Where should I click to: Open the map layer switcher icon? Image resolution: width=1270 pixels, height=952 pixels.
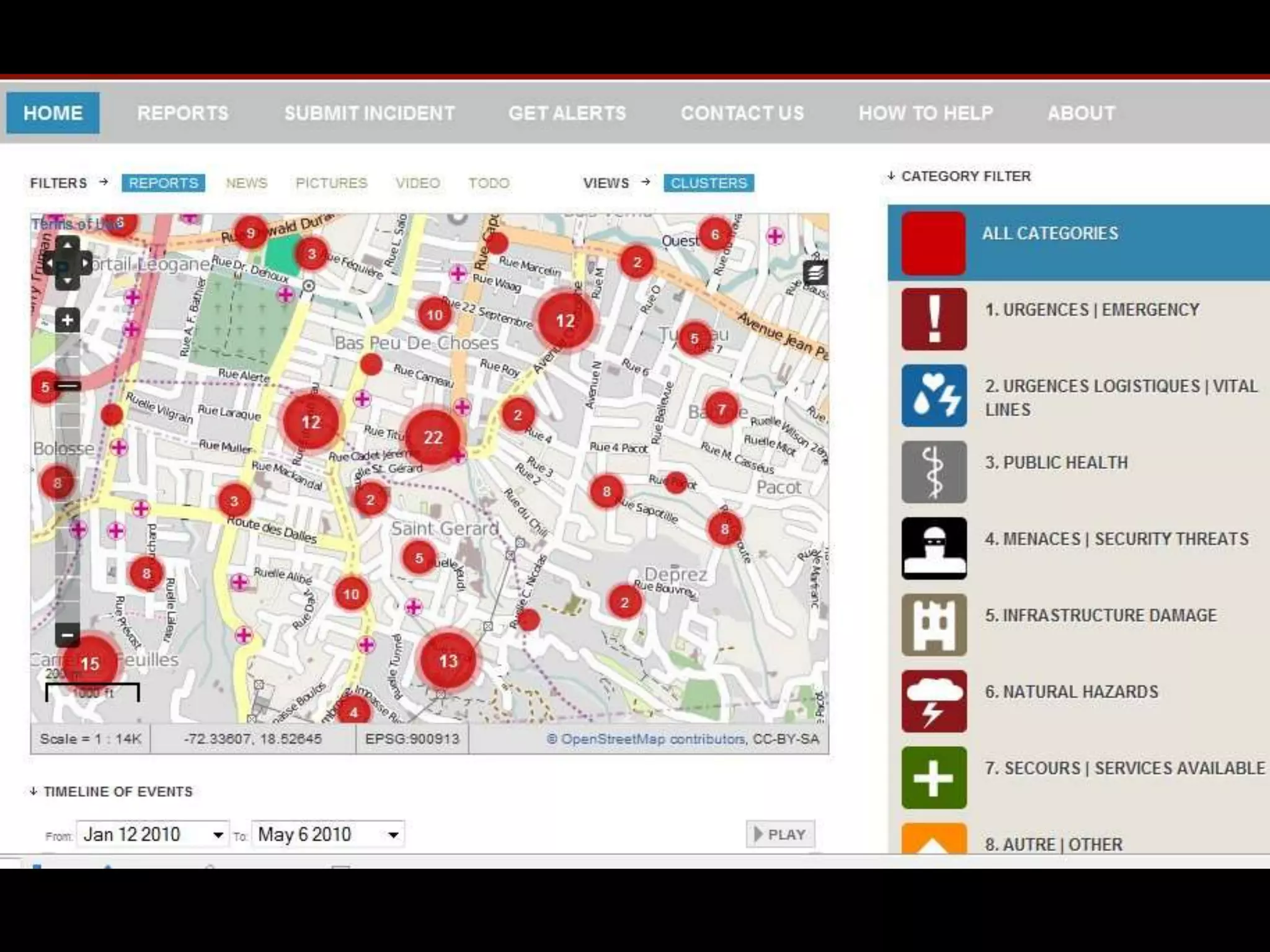pos(815,272)
